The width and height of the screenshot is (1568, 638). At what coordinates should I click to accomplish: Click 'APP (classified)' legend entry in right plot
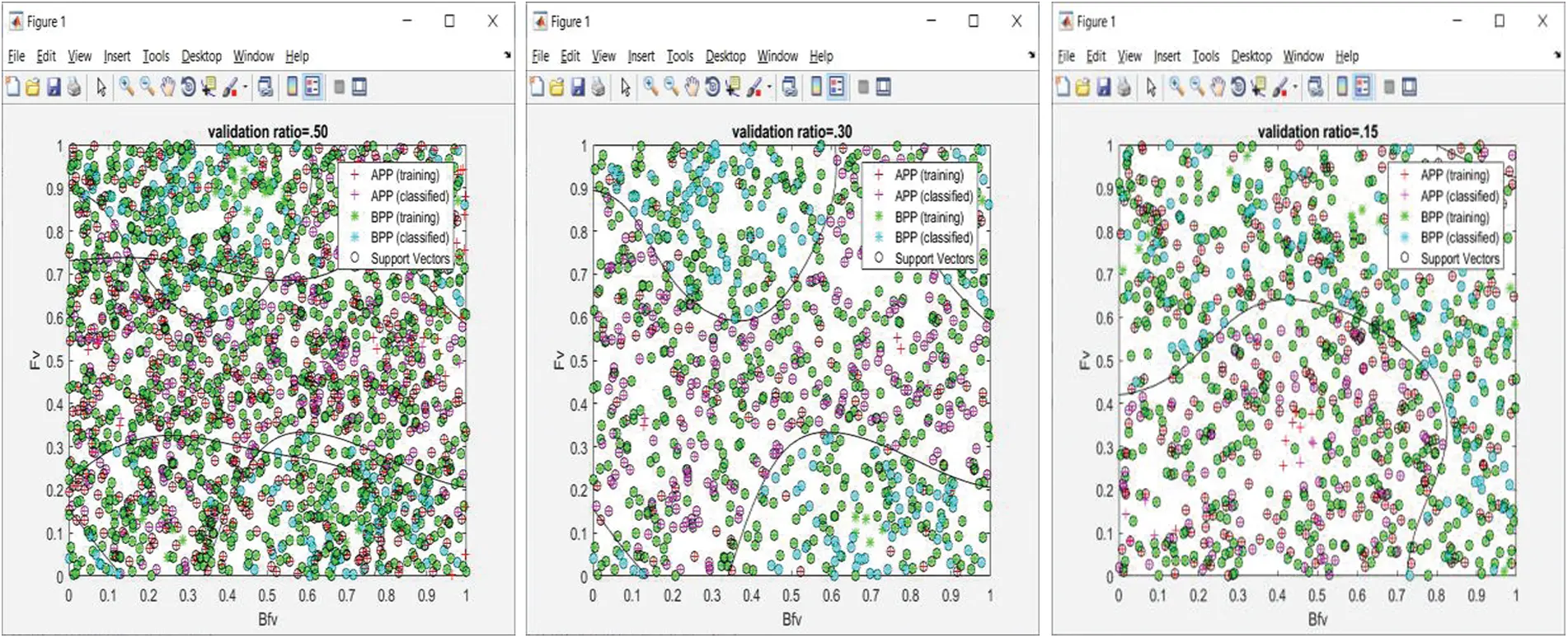pyautogui.click(x=1460, y=196)
